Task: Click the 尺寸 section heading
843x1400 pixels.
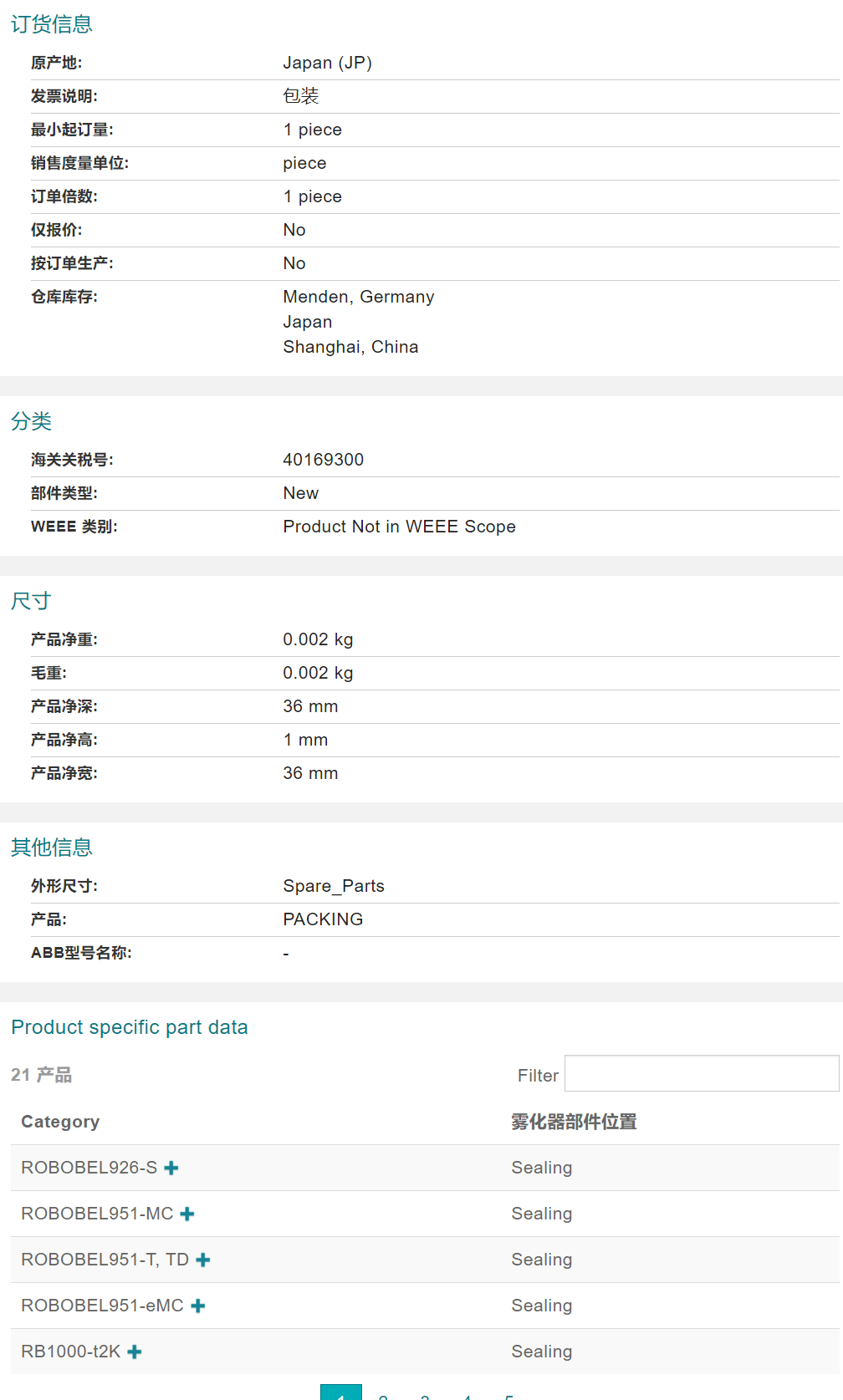Action: [x=31, y=601]
